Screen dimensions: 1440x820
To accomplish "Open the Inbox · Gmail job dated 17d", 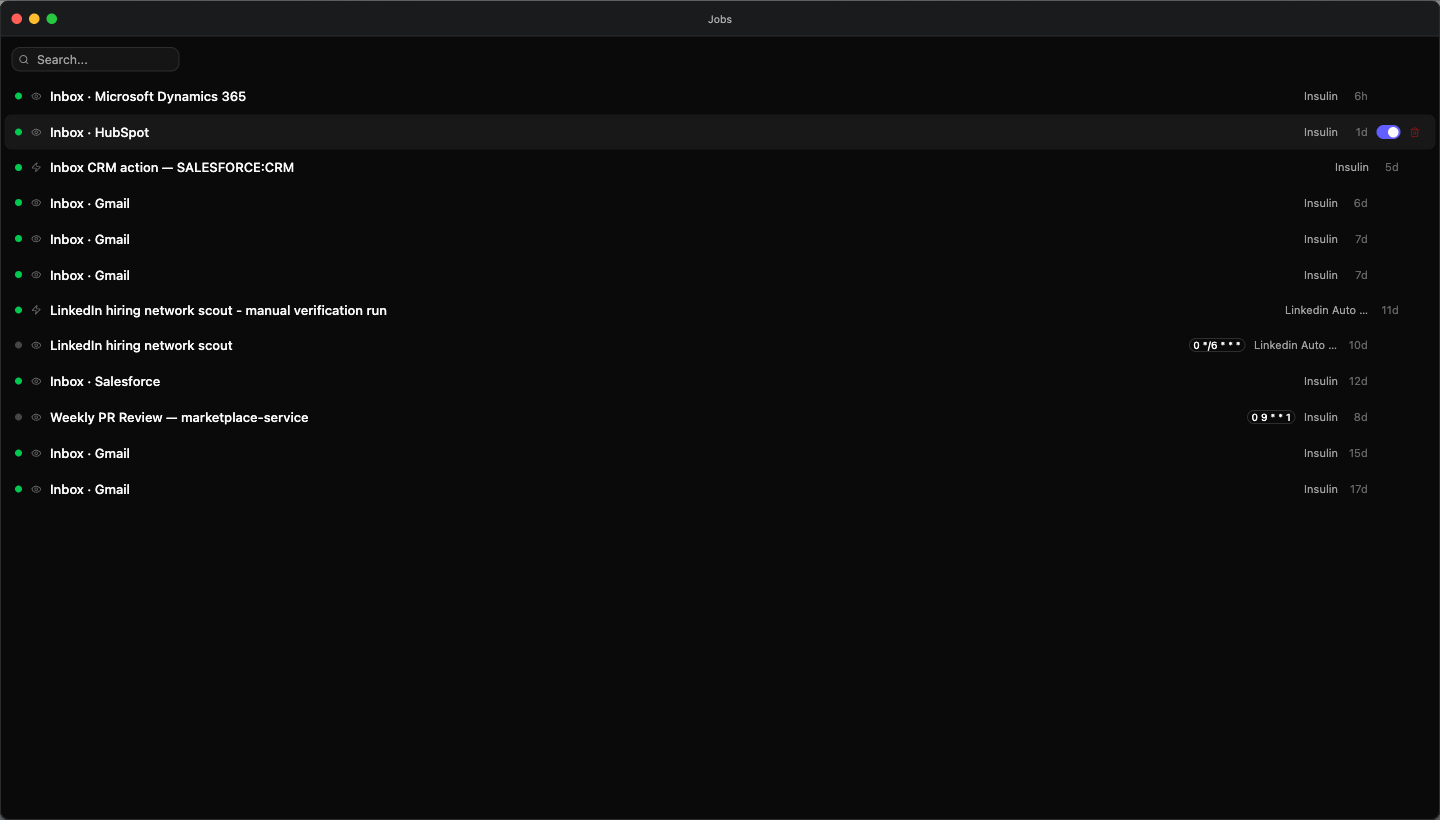I will pos(90,489).
